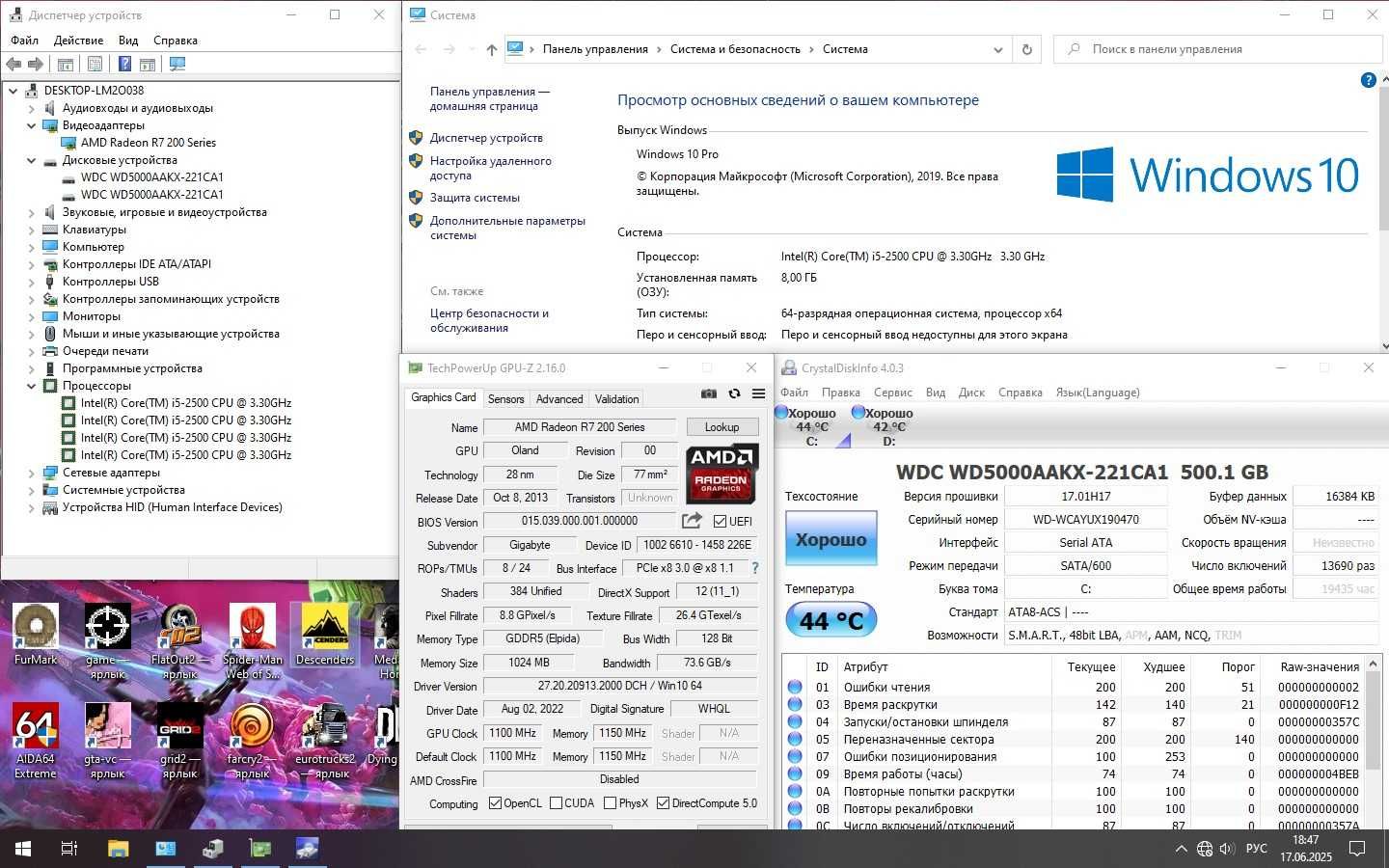The image size is (1389, 868).
Task: Open the Действие menu in Device Manager
Action: [x=78, y=41]
